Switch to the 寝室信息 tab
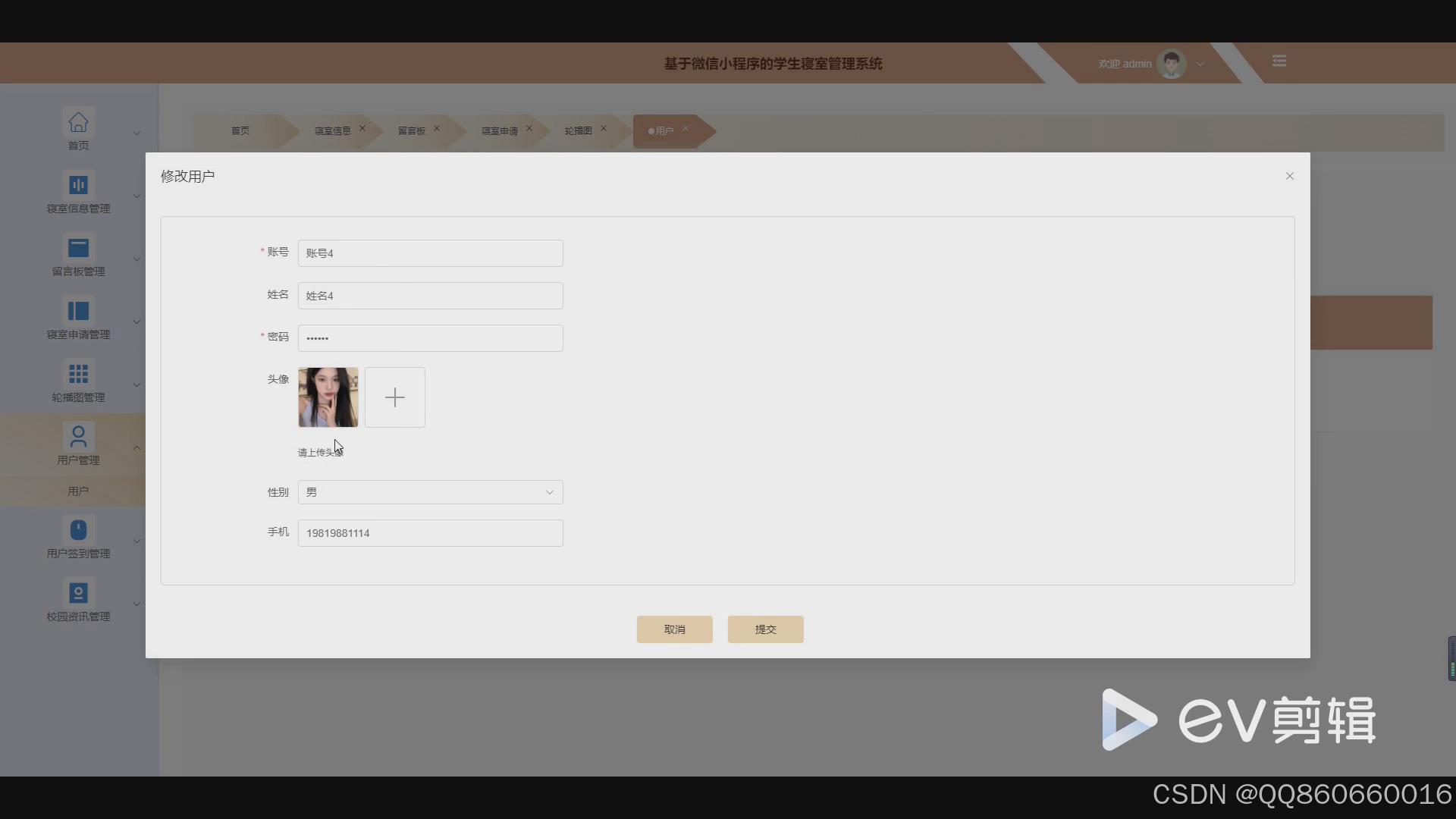This screenshot has height=819, width=1456. pyautogui.click(x=332, y=131)
